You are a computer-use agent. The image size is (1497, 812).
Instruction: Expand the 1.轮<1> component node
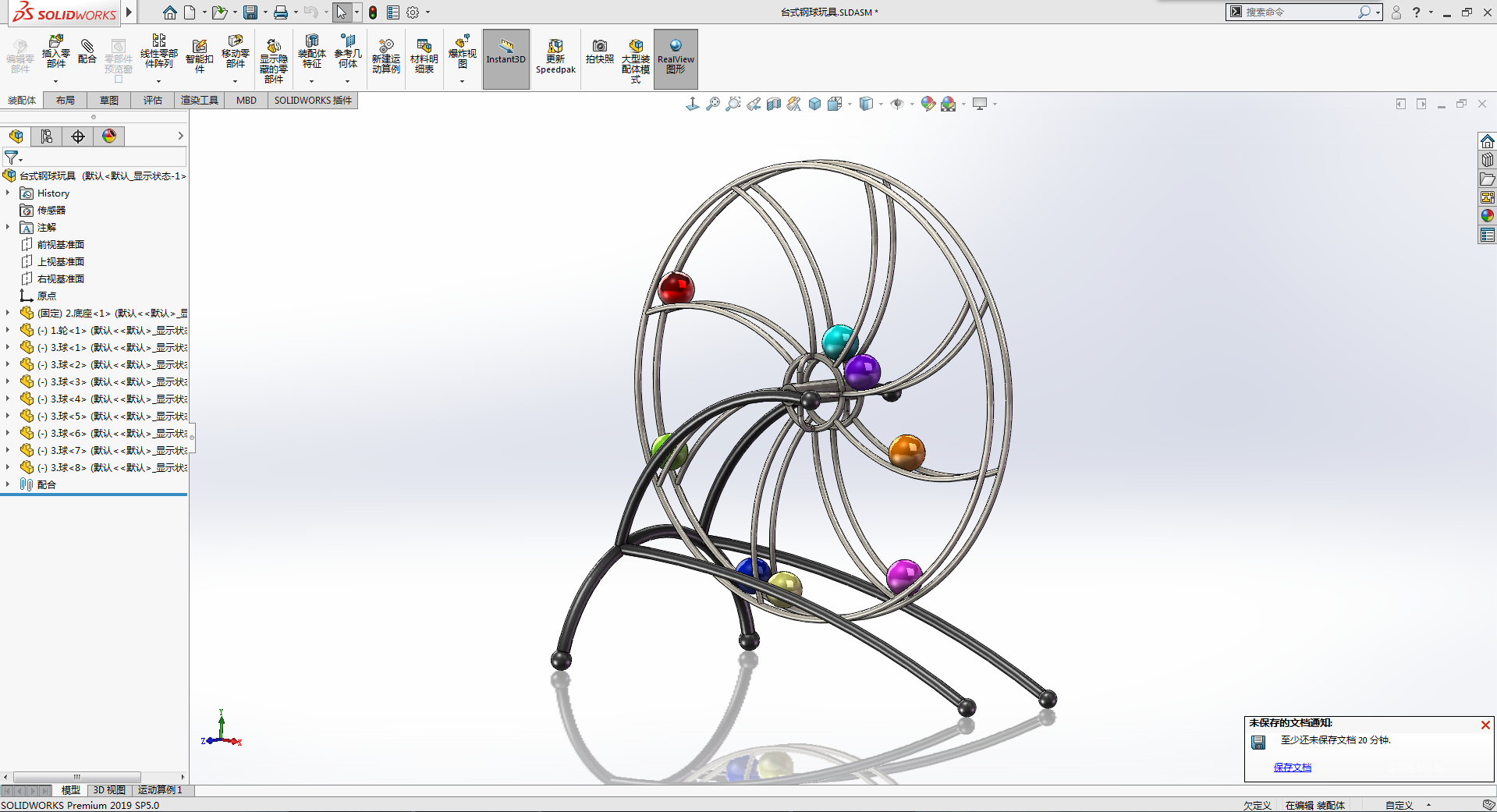tap(8, 330)
